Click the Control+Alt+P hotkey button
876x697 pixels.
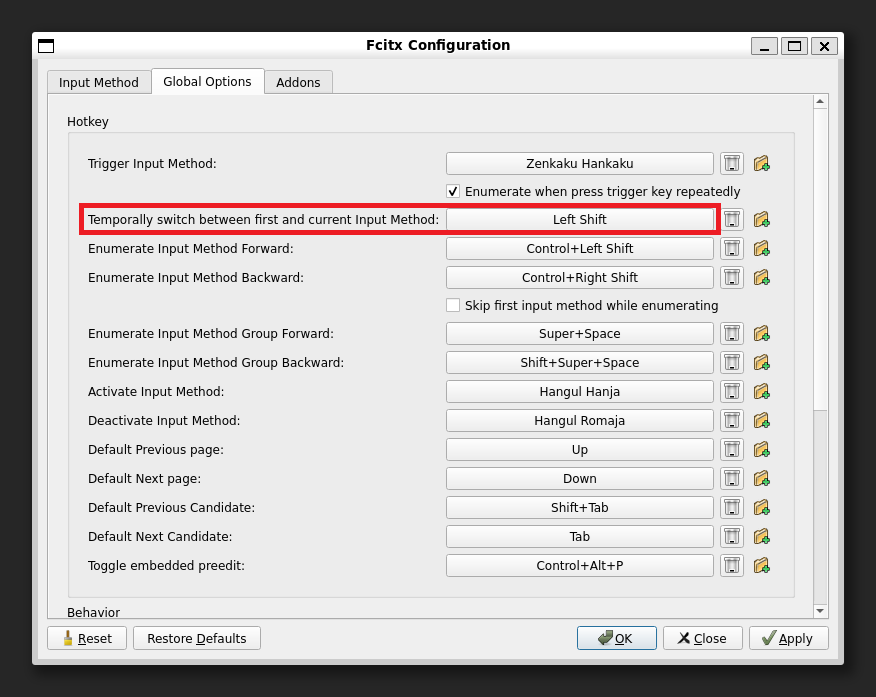tap(580, 566)
